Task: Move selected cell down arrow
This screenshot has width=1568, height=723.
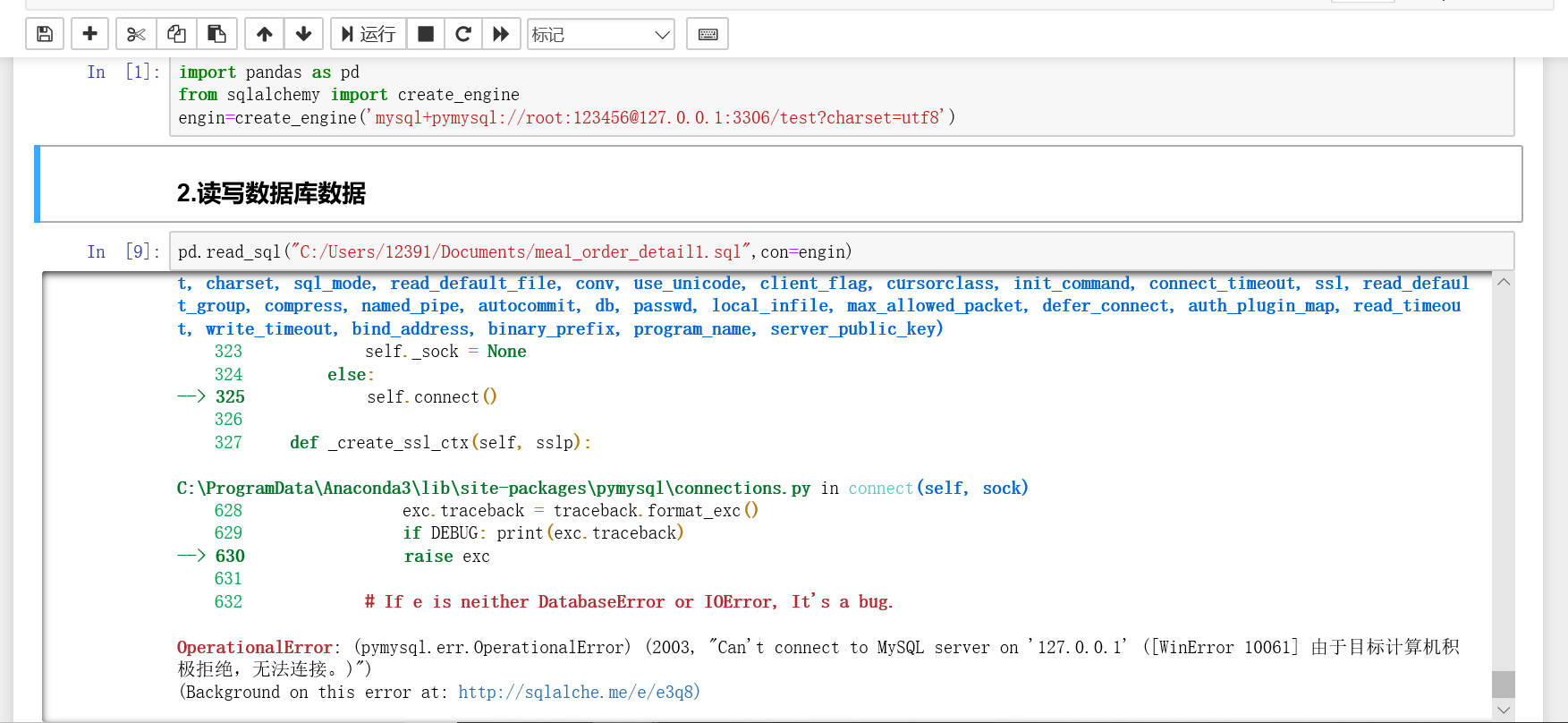Action: (x=303, y=34)
